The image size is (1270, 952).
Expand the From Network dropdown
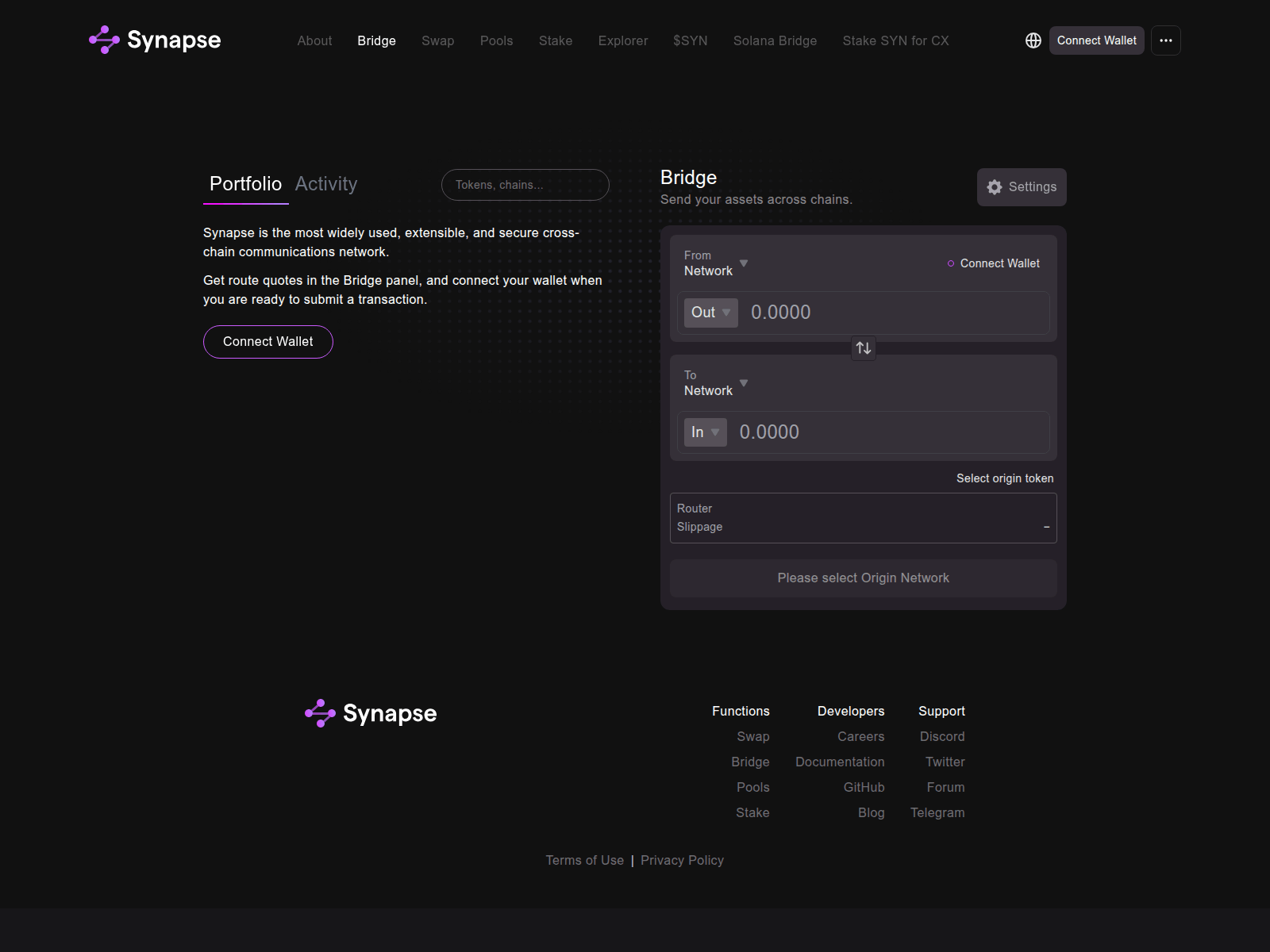716,263
